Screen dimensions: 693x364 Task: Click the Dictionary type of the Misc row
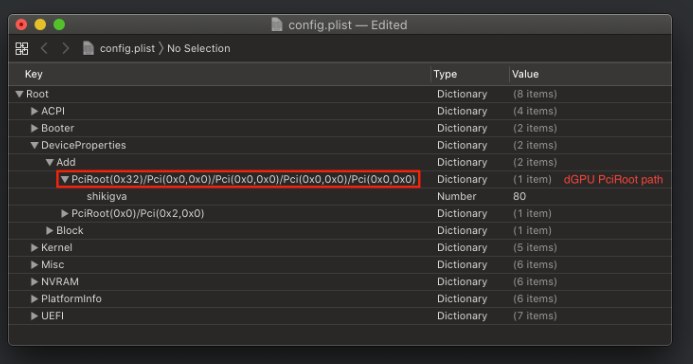tap(462, 265)
